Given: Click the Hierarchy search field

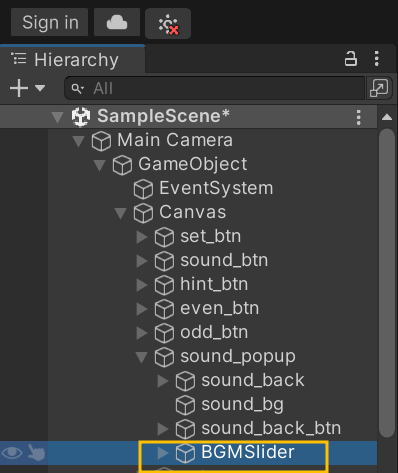Looking at the screenshot, I should [x=215, y=88].
